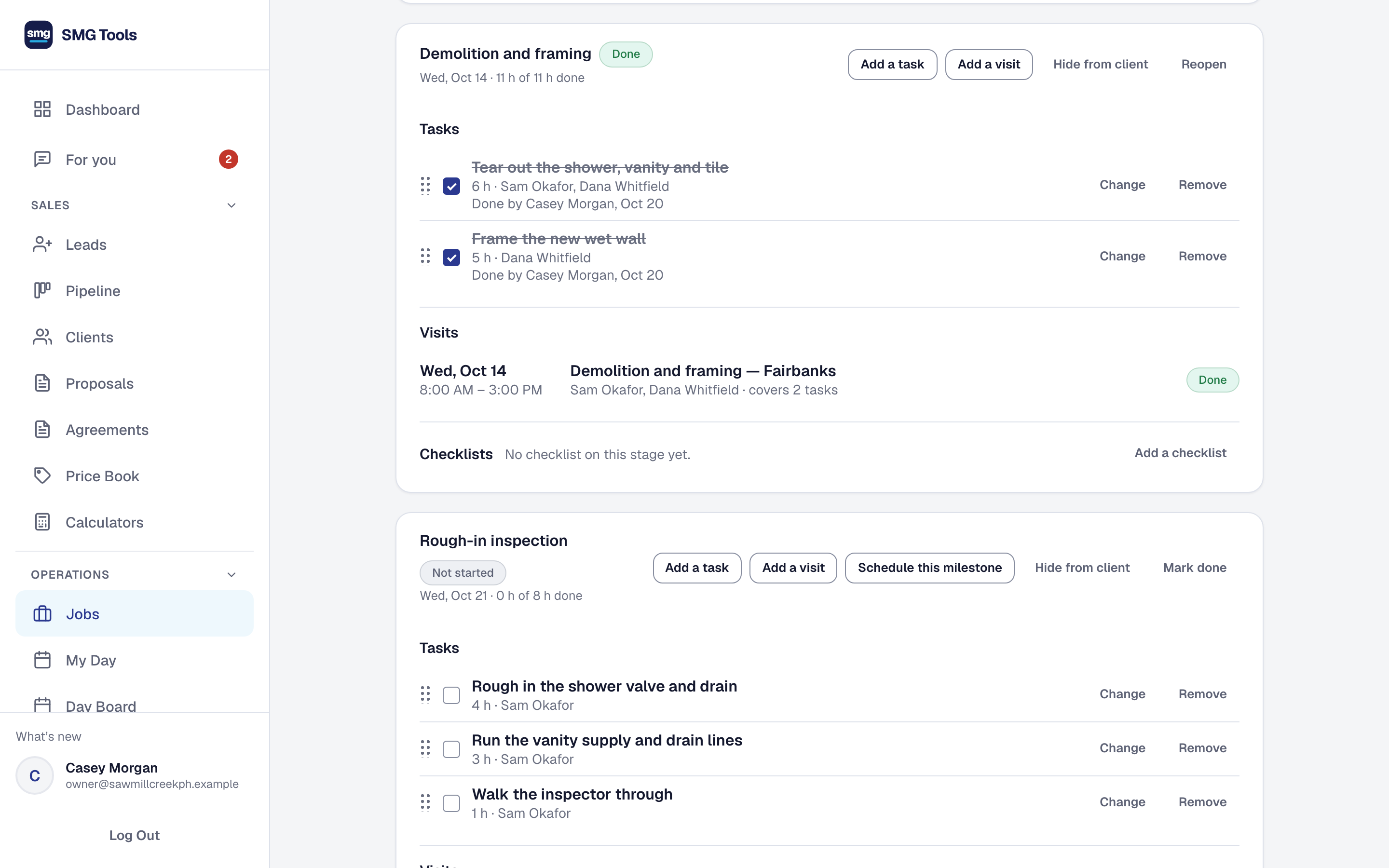
Task: Reopen the Demolition and framing stage
Action: 1204,64
